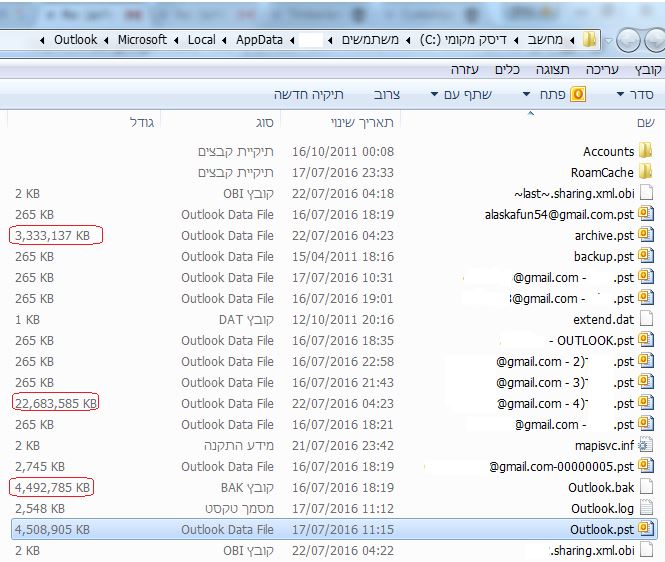Image resolution: width=665 pixels, height=562 pixels.
Task: Select the Outlook.log file name
Action: [603, 509]
